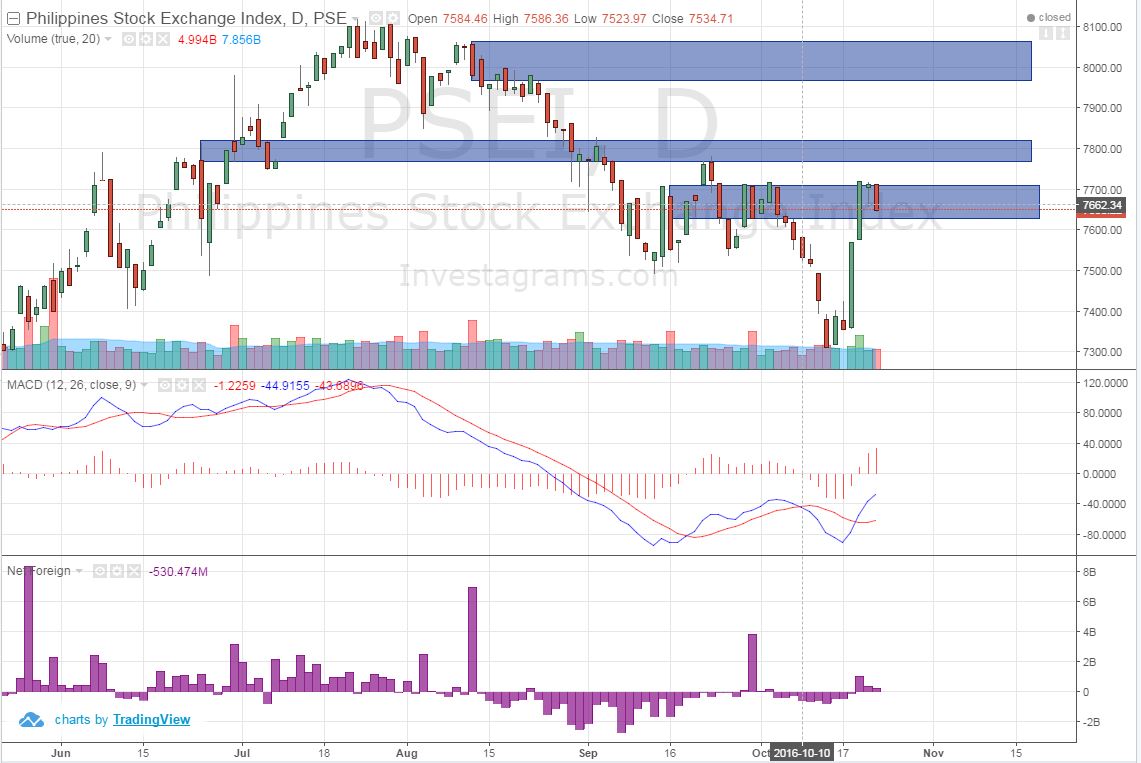Click the 2016-10-10 date marker on the timeline
Screen dimensions: 1141x763
(x=803, y=752)
